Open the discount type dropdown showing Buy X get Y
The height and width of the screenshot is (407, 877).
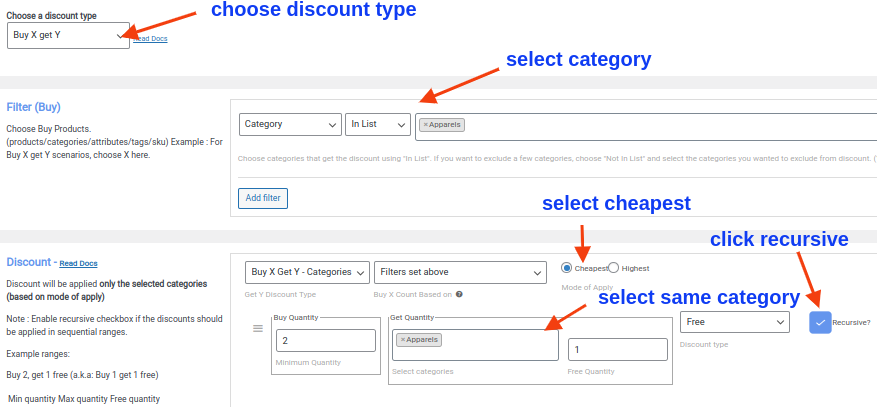68,35
